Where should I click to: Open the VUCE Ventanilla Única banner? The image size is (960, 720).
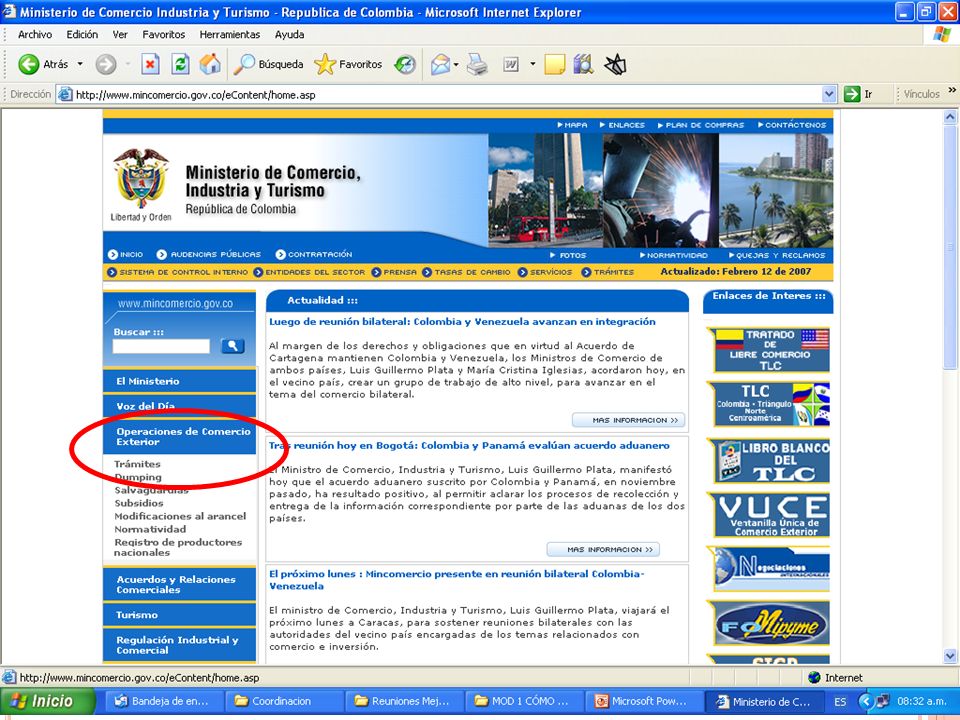[x=771, y=515]
